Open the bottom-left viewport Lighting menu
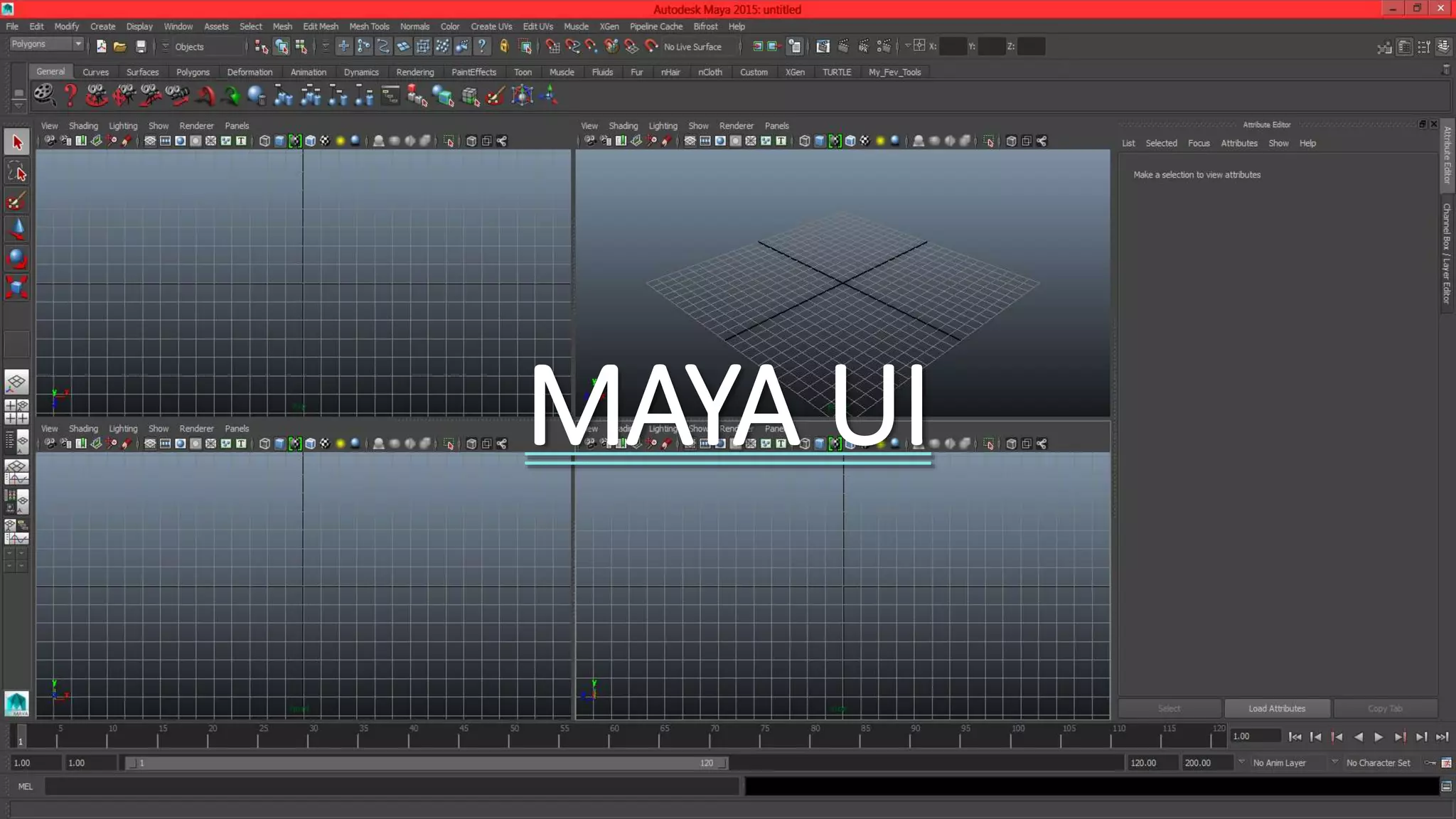Image resolution: width=1456 pixels, height=819 pixels. 123,429
